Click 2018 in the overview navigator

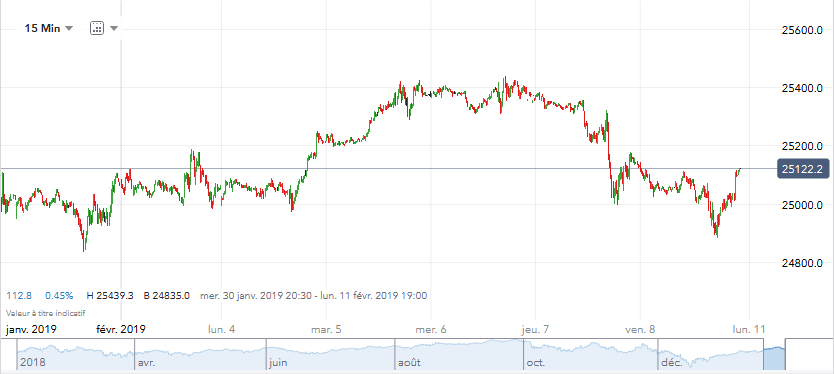33,362
